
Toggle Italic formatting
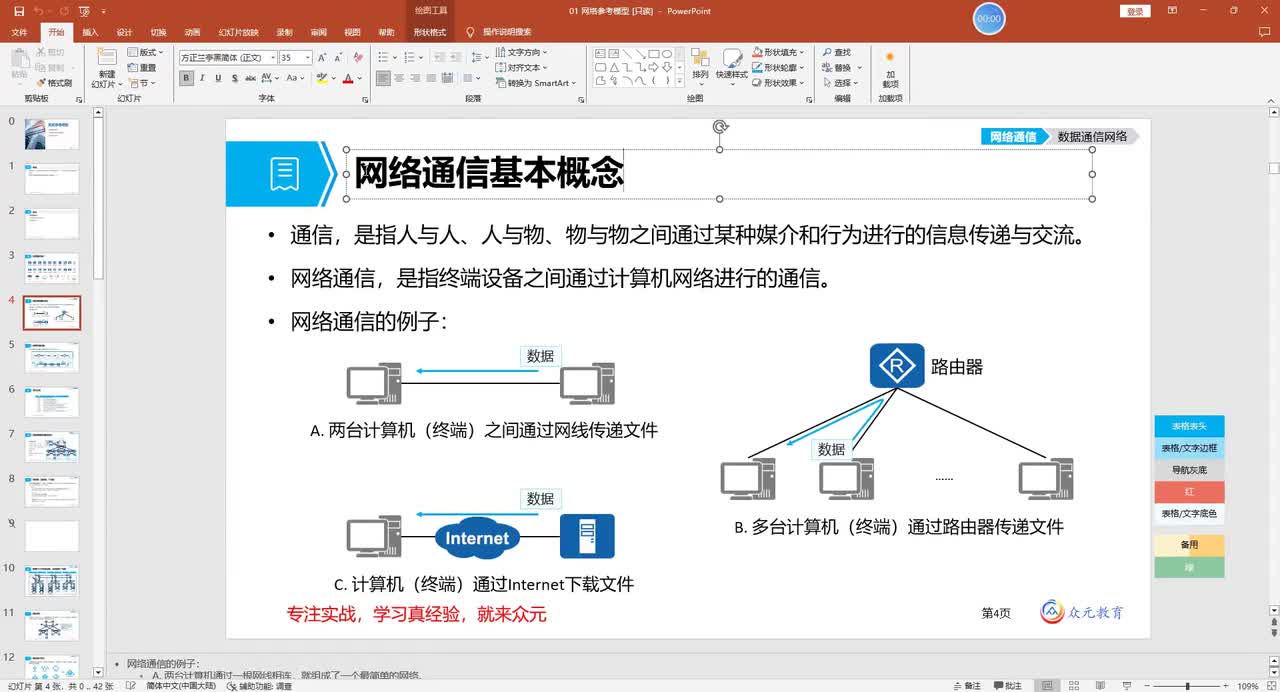(202, 78)
